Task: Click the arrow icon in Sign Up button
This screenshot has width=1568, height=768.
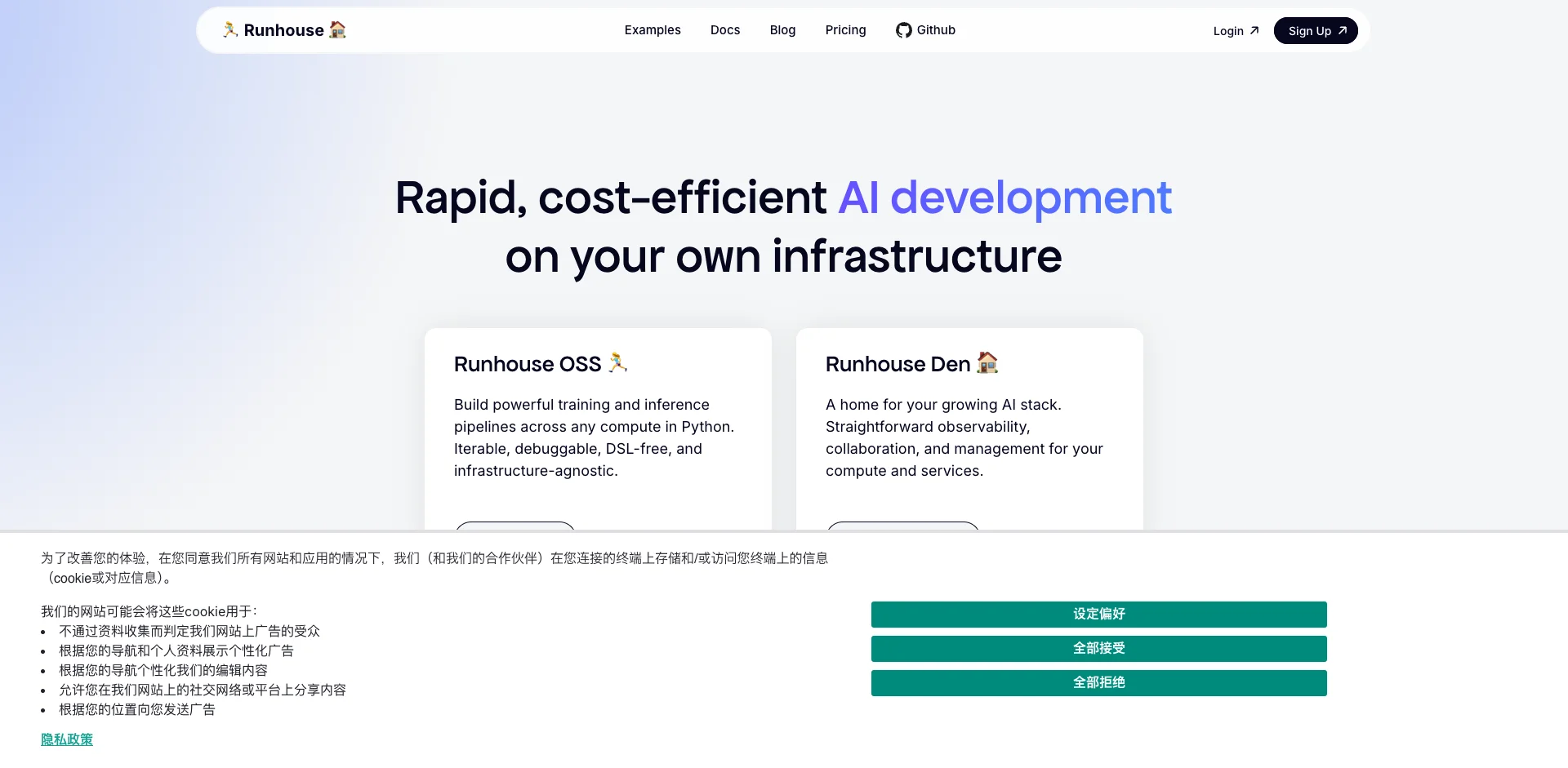Action: pos(1342,30)
